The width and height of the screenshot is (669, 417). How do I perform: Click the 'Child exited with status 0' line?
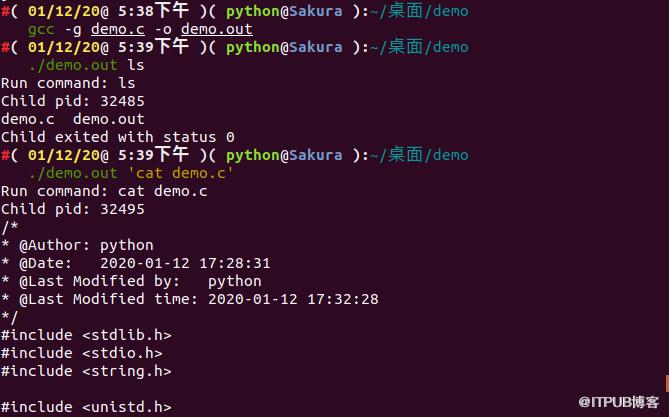coord(118,137)
